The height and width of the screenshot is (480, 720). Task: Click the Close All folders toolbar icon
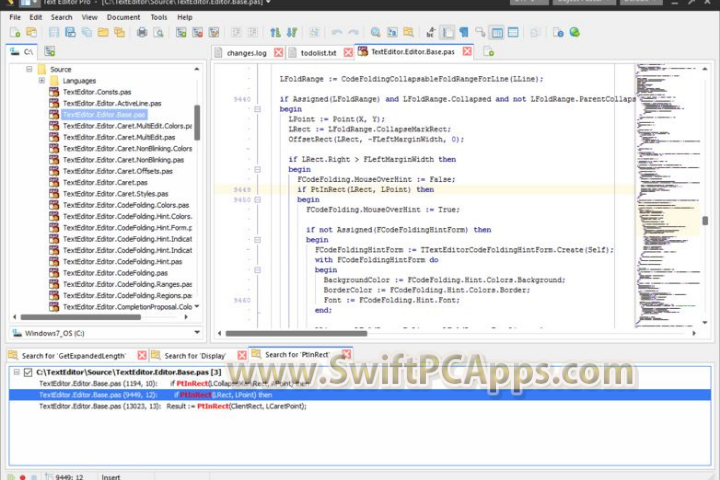pyautogui.click(x=120, y=32)
